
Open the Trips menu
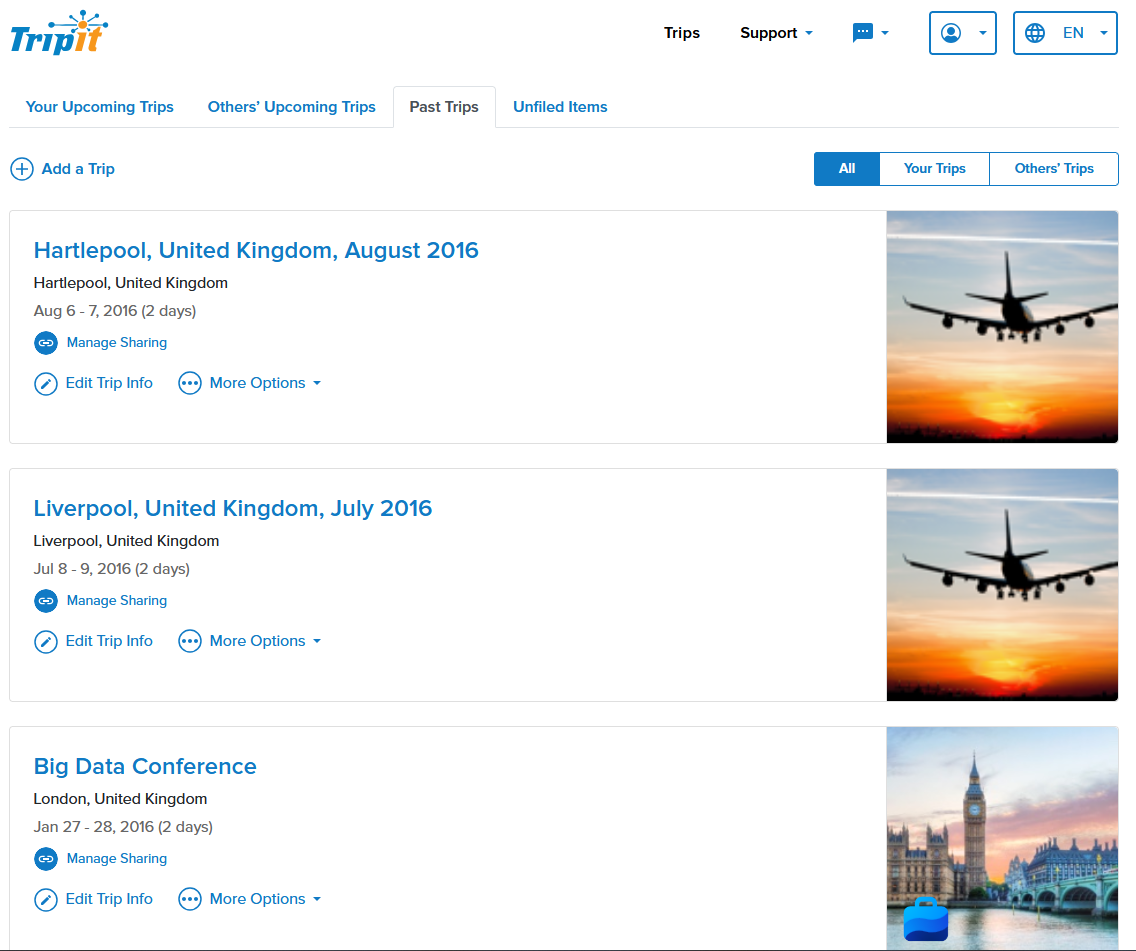[682, 32]
